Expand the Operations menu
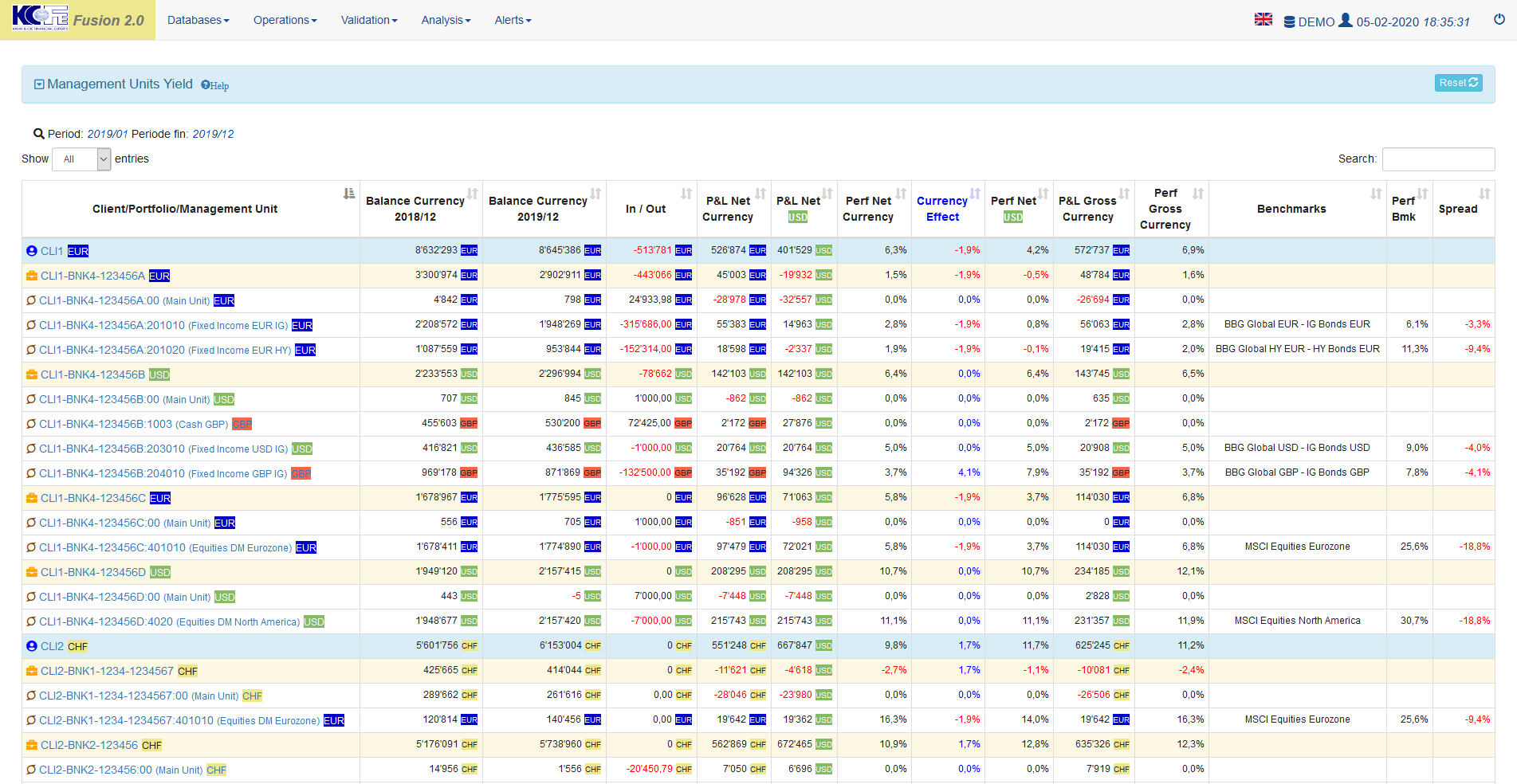This screenshot has width=1517, height=784. 285,20
